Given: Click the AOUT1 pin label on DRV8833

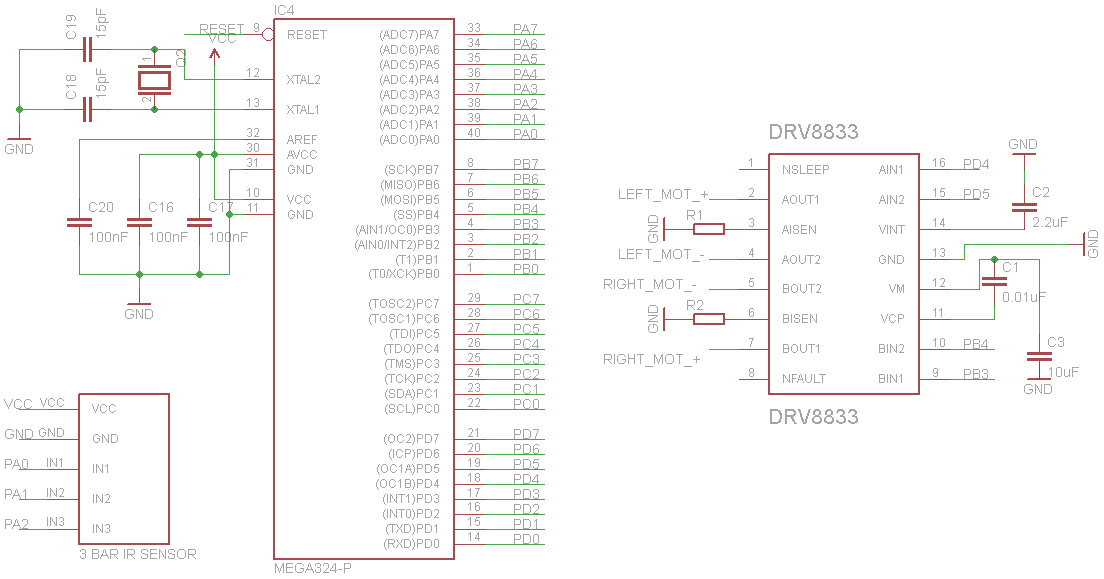Looking at the screenshot, I should point(801,200).
